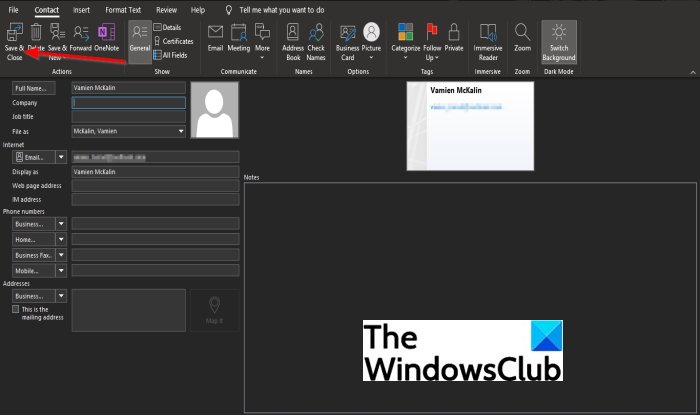Click the 'Tell me what you want to do' box
This screenshot has width=700, height=415.
pos(282,10)
